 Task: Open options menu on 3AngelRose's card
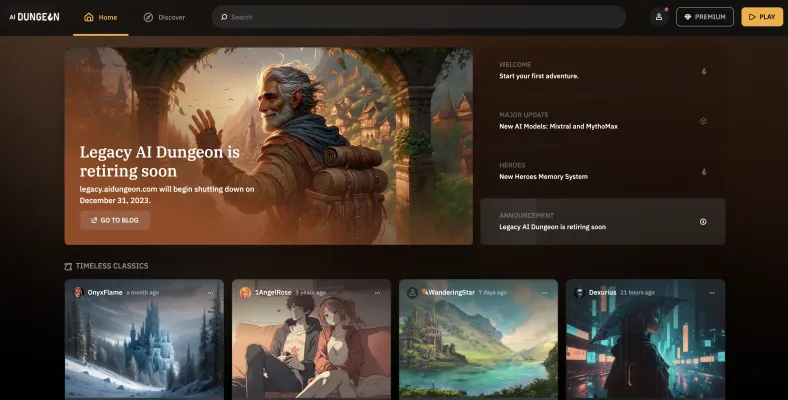[377, 293]
